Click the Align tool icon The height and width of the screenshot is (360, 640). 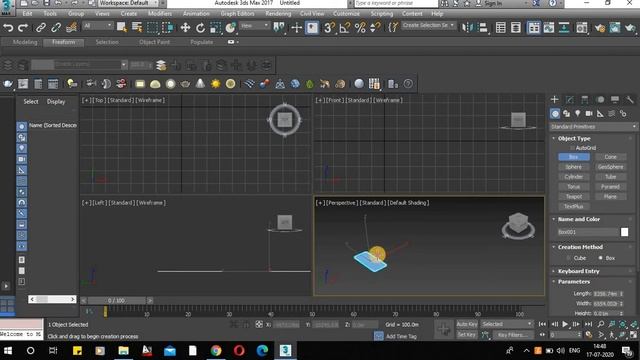click(482, 28)
